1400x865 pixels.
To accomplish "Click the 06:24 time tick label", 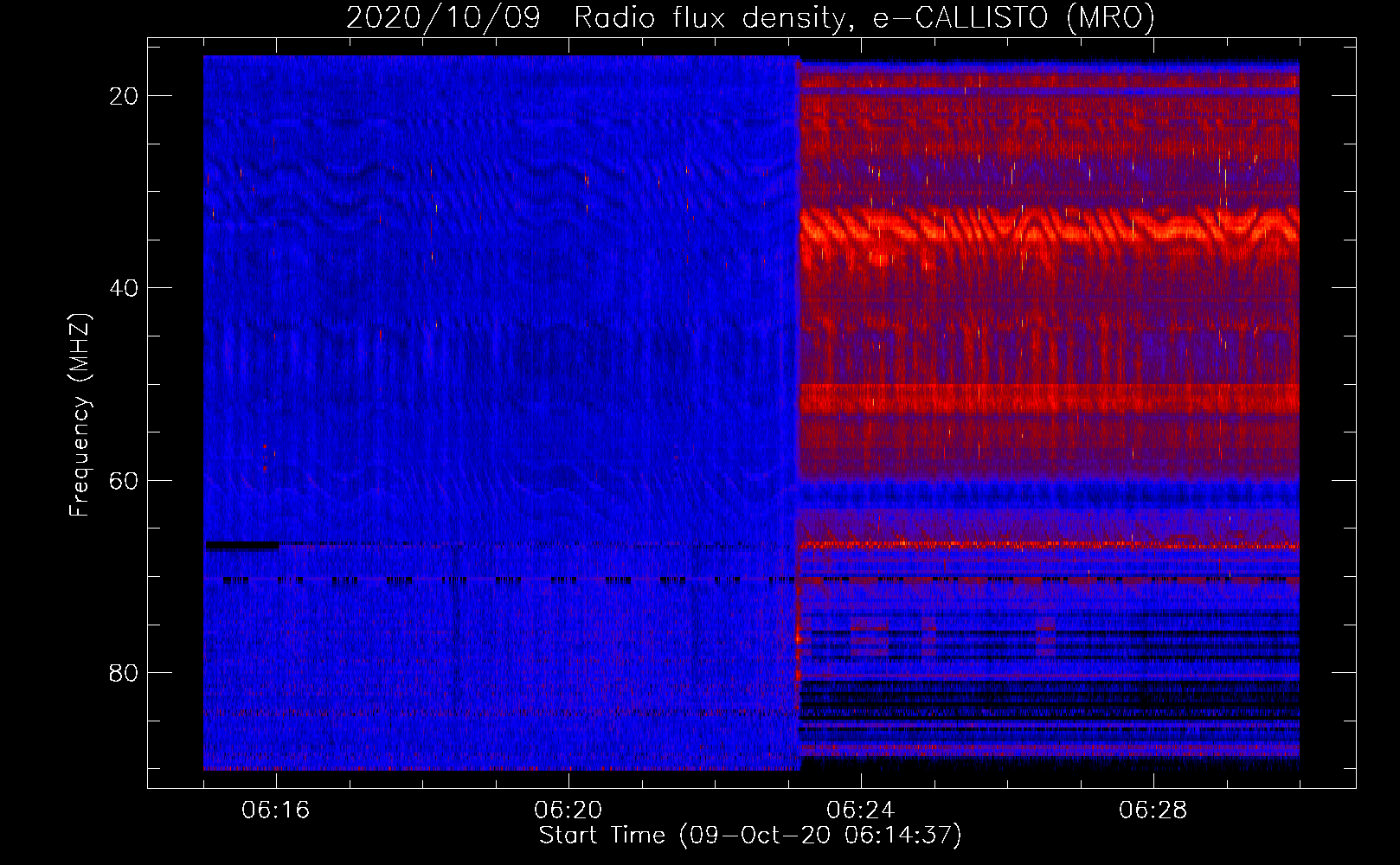I will 861,811.
